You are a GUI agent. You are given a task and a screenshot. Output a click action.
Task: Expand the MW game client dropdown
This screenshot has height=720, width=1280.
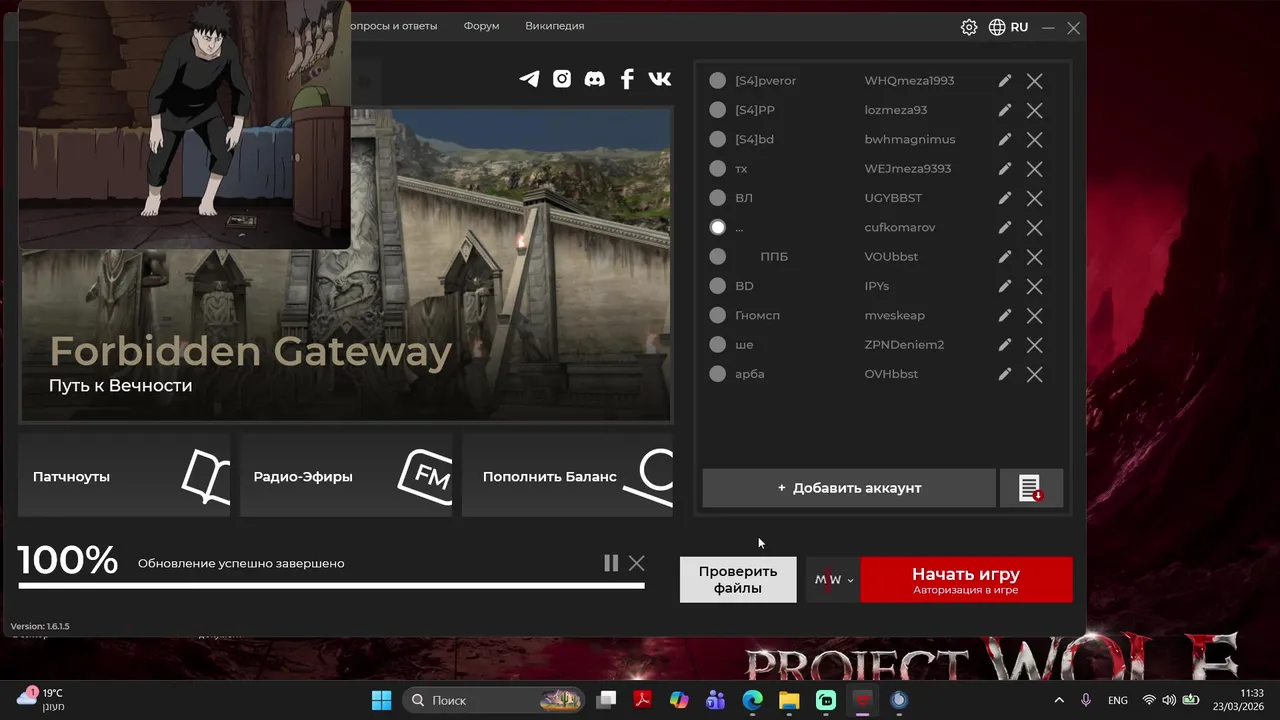pyautogui.click(x=834, y=580)
